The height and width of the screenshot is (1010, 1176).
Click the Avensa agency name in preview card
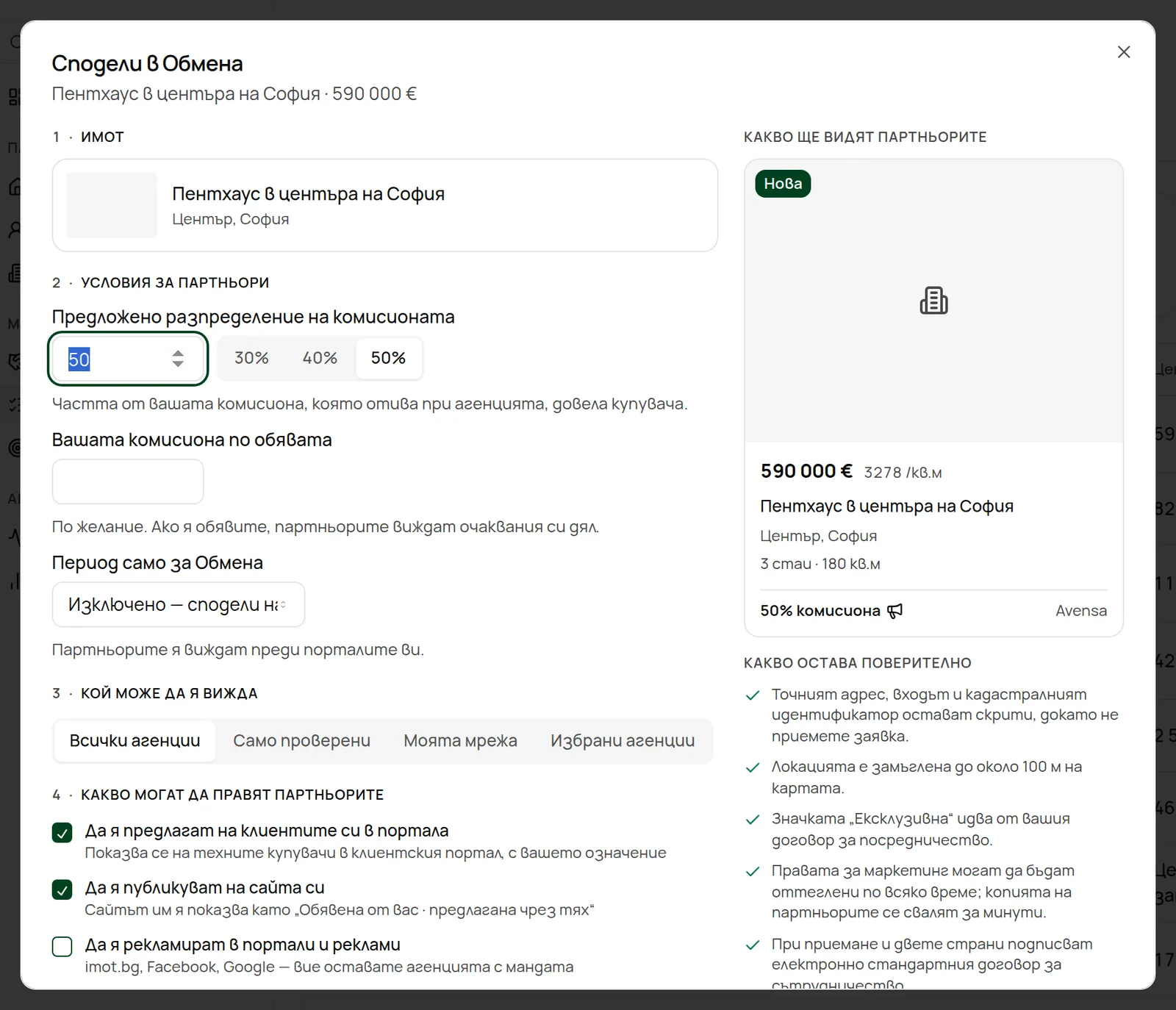pyautogui.click(x=1080, y=611)
